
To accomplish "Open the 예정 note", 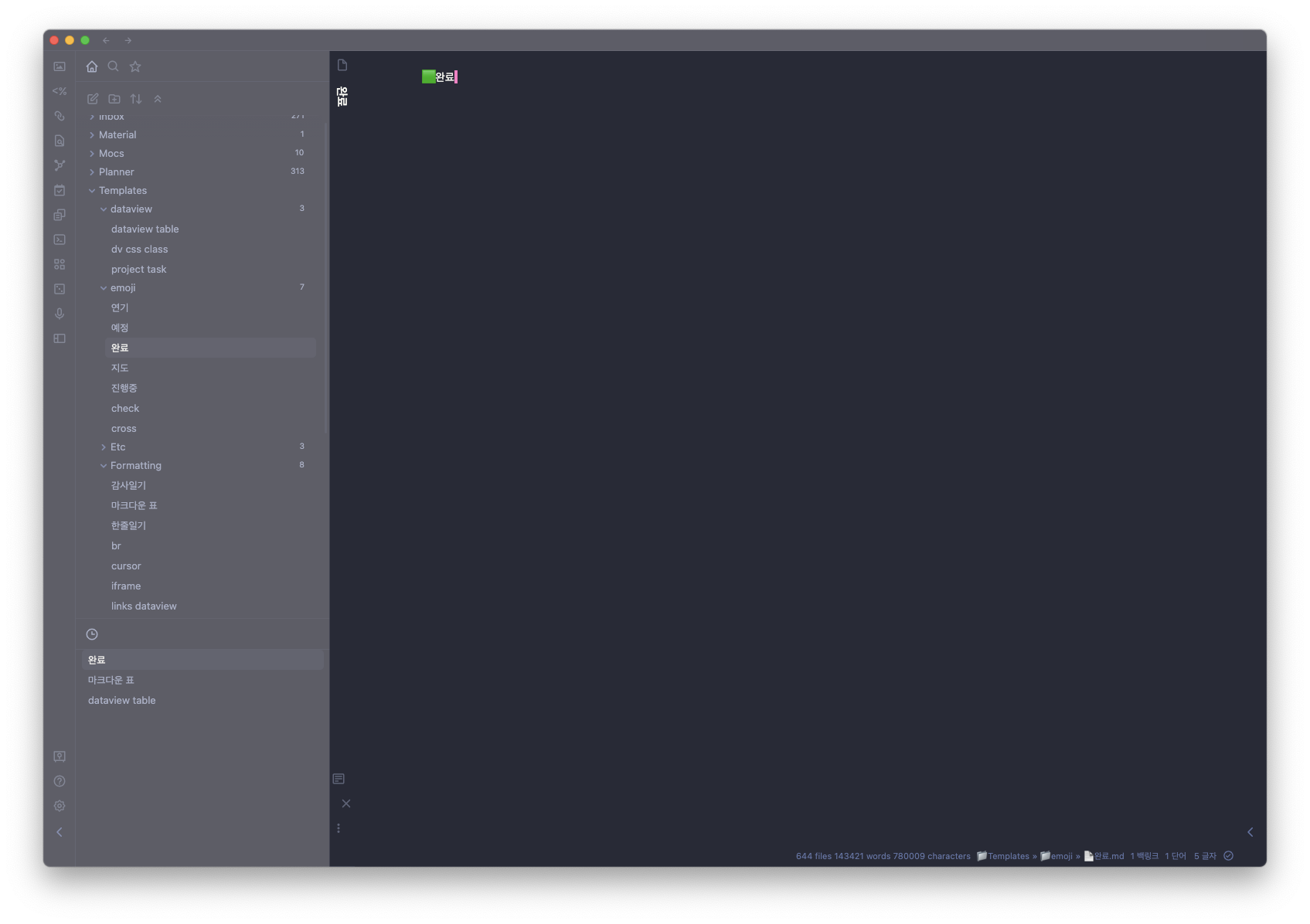I will pyautogui.click(x=210, y=328).
